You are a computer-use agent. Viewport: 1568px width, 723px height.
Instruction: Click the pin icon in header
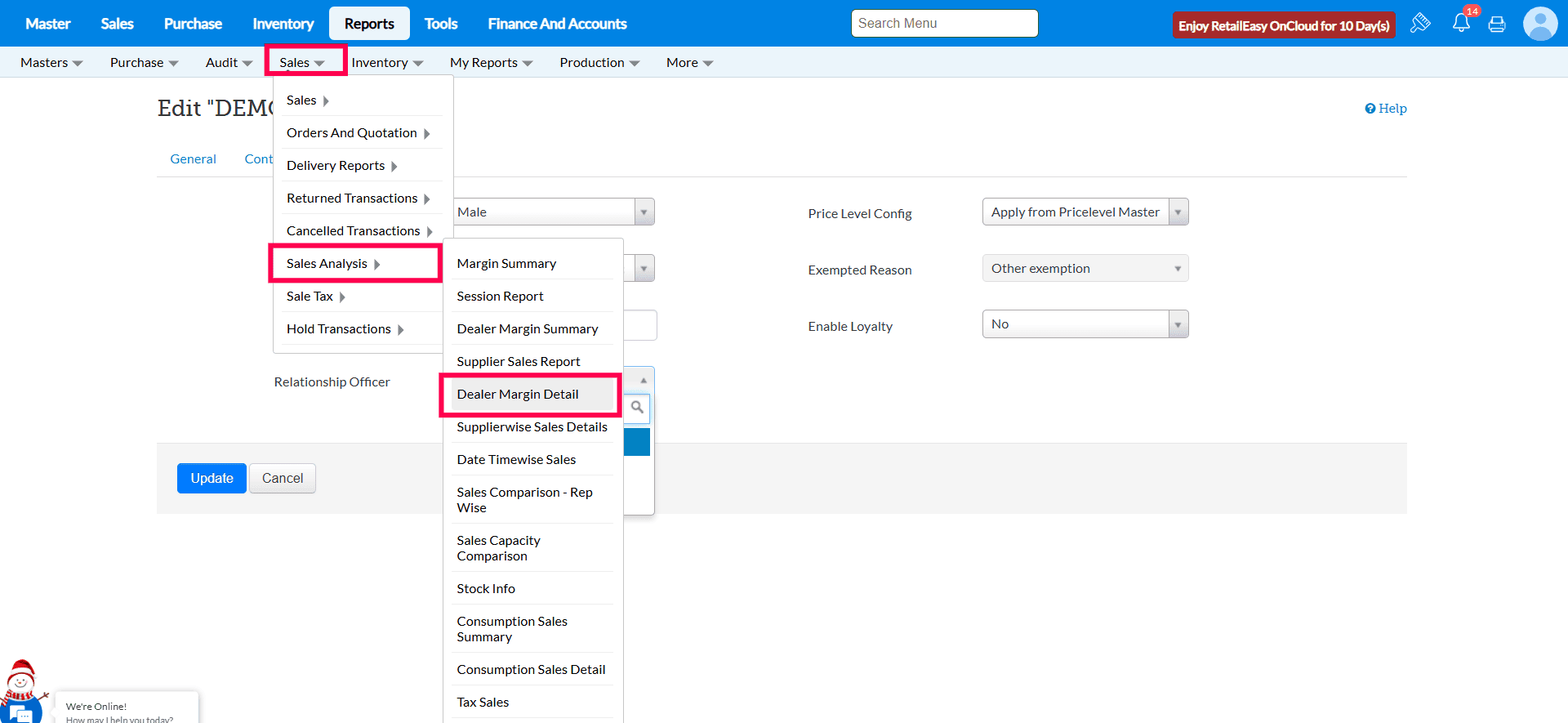[x=1420, y=23]
